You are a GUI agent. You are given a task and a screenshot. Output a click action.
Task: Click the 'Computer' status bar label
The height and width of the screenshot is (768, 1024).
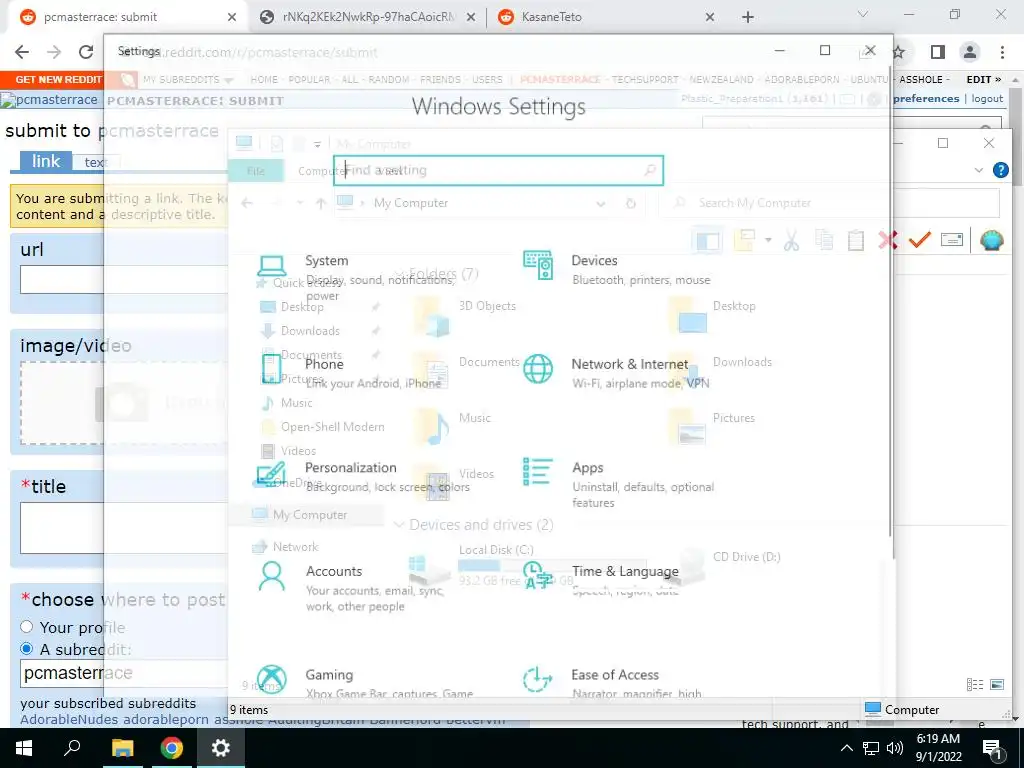(912, 710)
